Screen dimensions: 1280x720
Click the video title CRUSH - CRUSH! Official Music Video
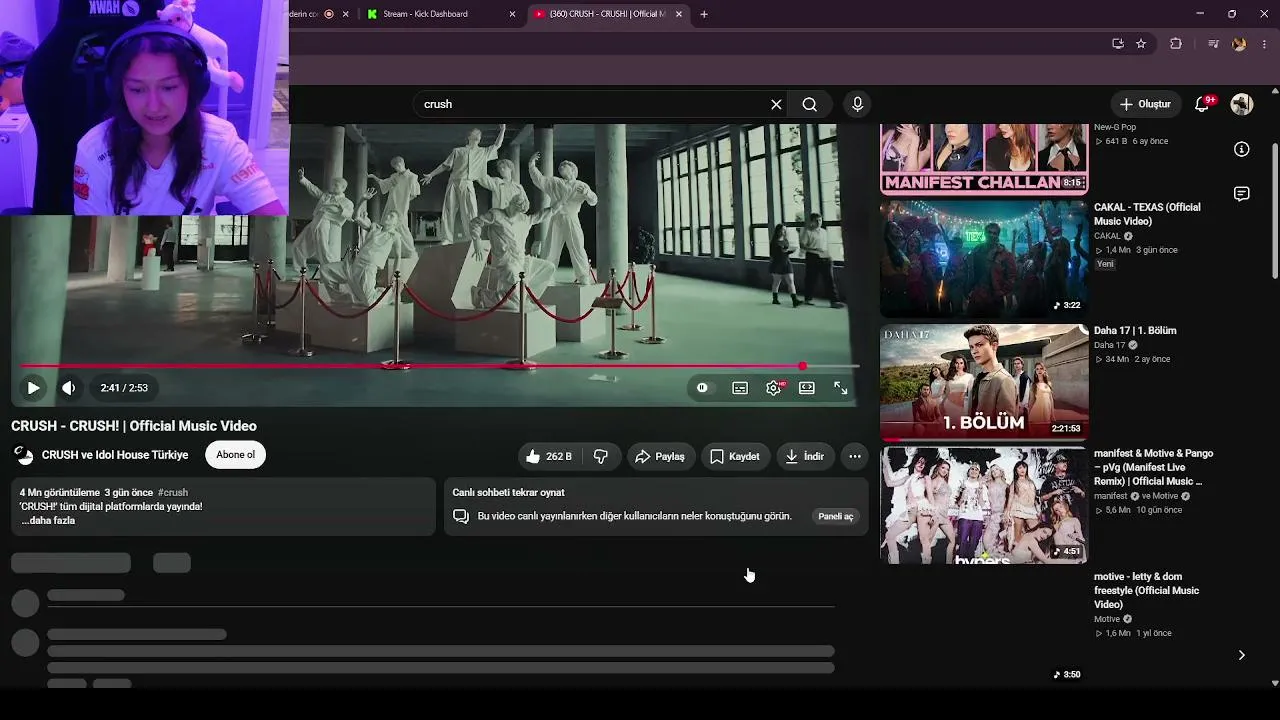(x=134, y=426)
